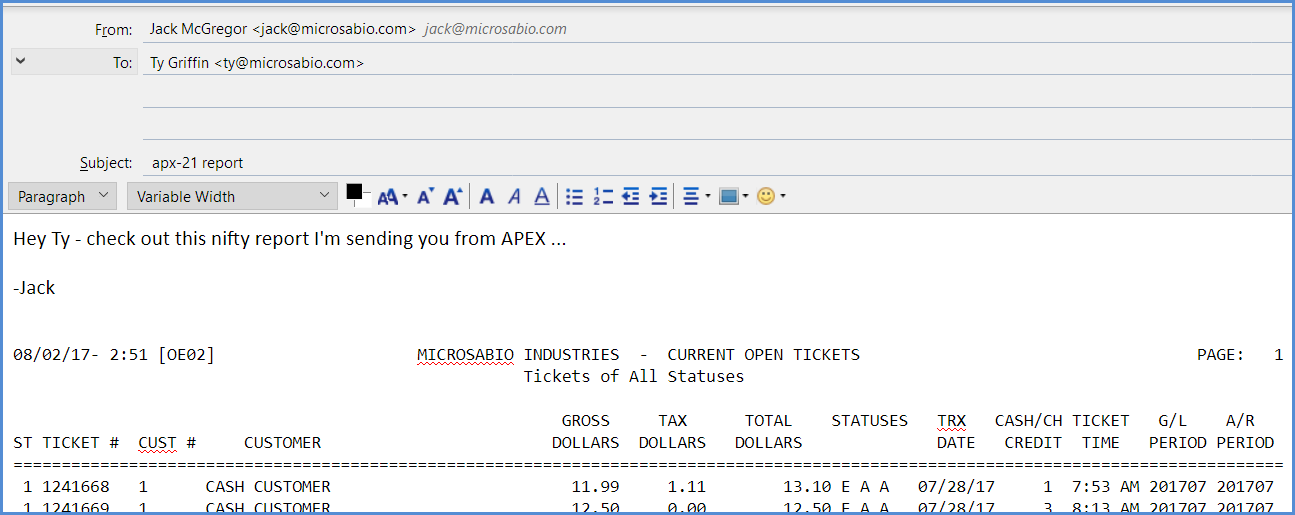
Task: Open the Variable Width font dropdown
Action: pyautogui.click(x=232, y=197)
